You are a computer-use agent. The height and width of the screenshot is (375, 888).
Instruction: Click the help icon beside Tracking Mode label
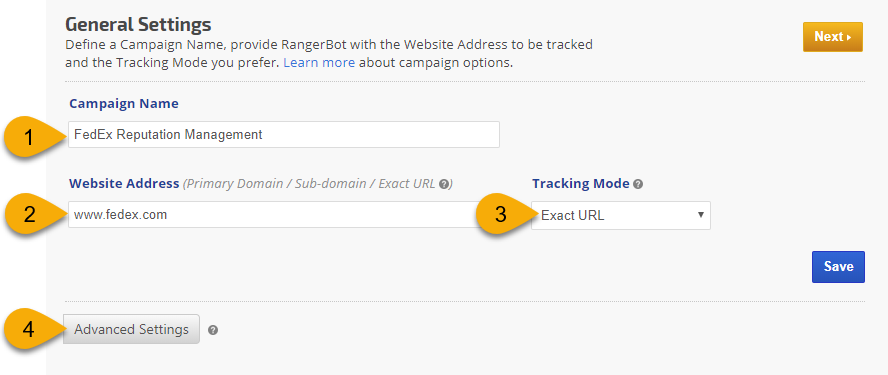pyautogui.click(x=638, y=184)
